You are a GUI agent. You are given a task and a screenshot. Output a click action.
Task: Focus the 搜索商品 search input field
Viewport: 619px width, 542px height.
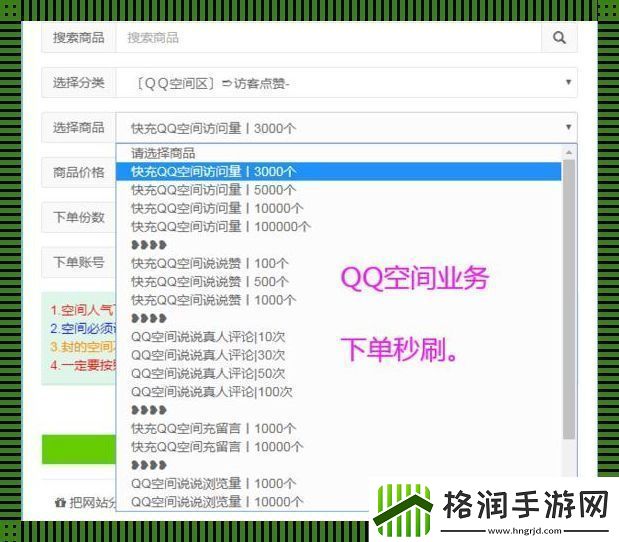pyautogui.click(x=328, y=38)
